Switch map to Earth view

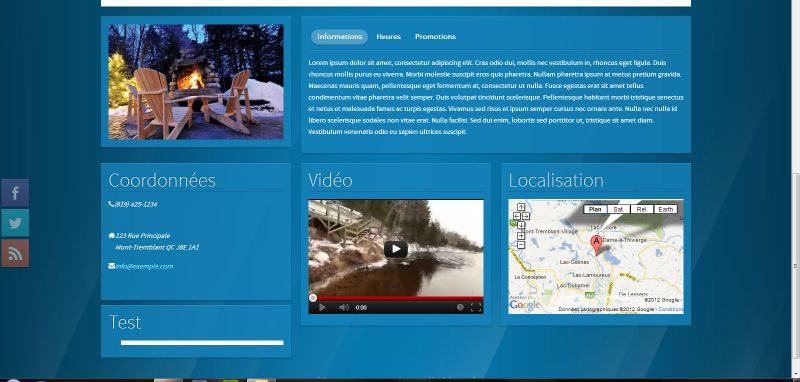[665, 209]
